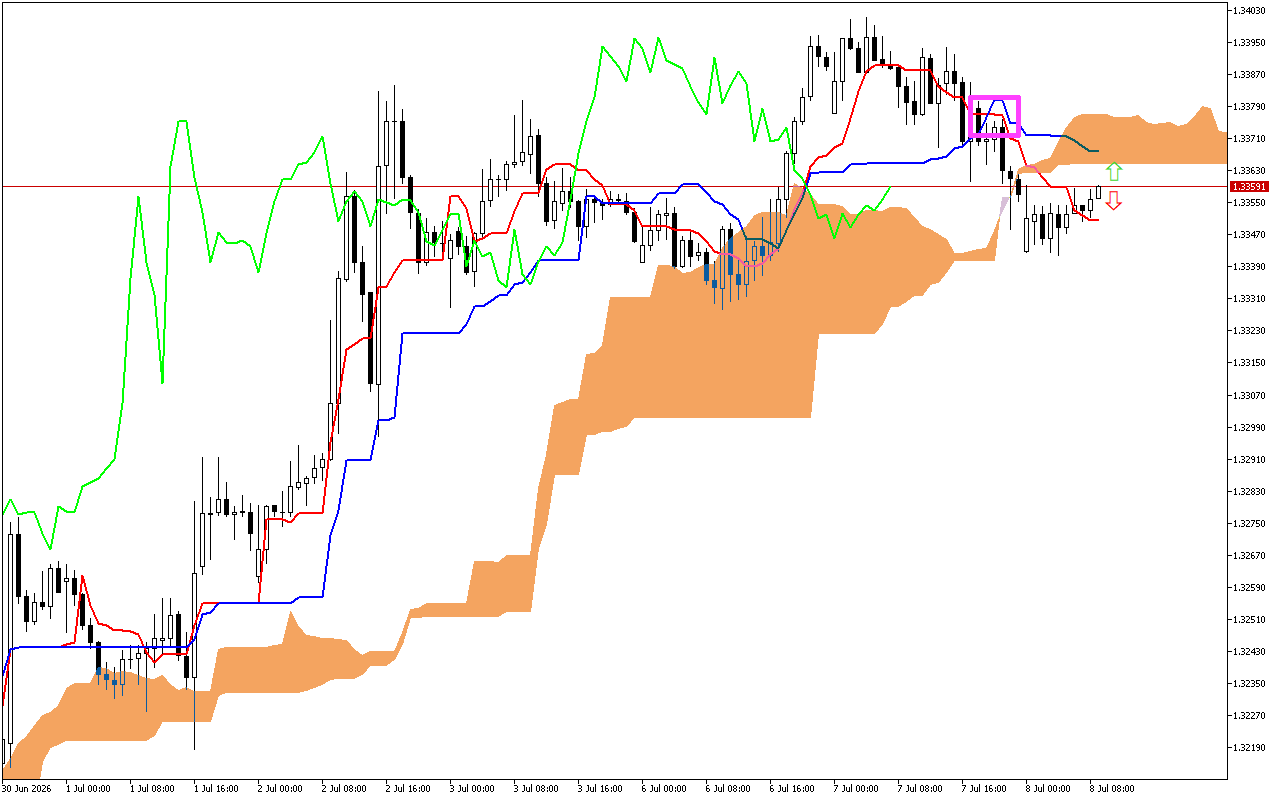Select the green up arrow signal

(1114, 171)
